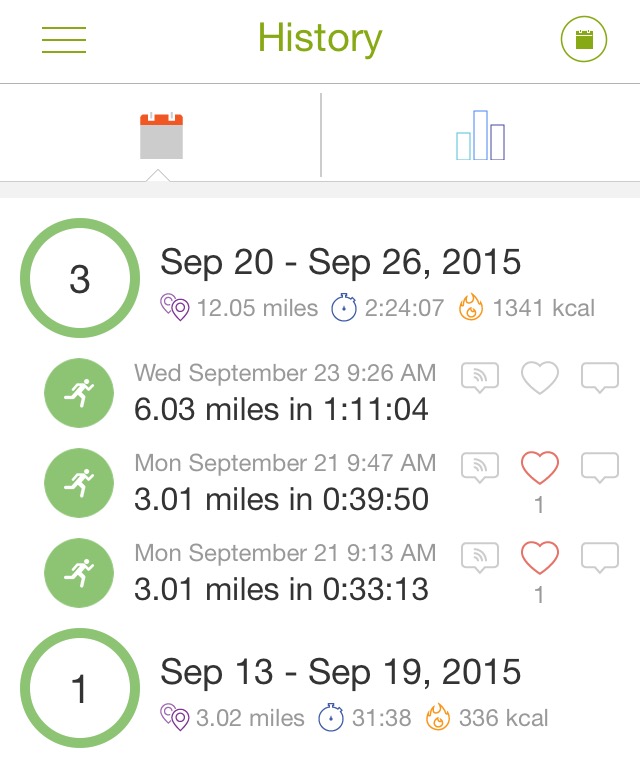Viewport: 640px width, 759px height.
Task: Share the Mon 9:47 AM run via broadcast icon
Action: point(480,467)
